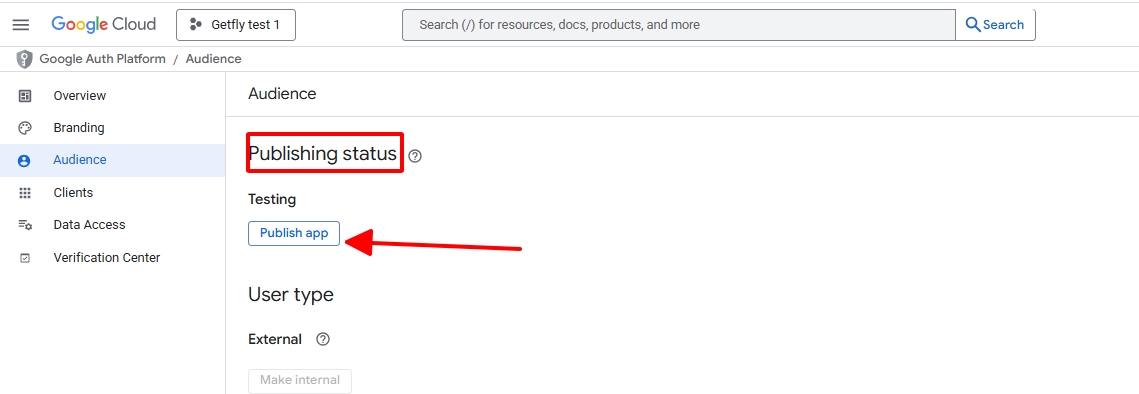The image size is (1139, 394).
Task: Open help tooltip next to External
Action: 323,339
